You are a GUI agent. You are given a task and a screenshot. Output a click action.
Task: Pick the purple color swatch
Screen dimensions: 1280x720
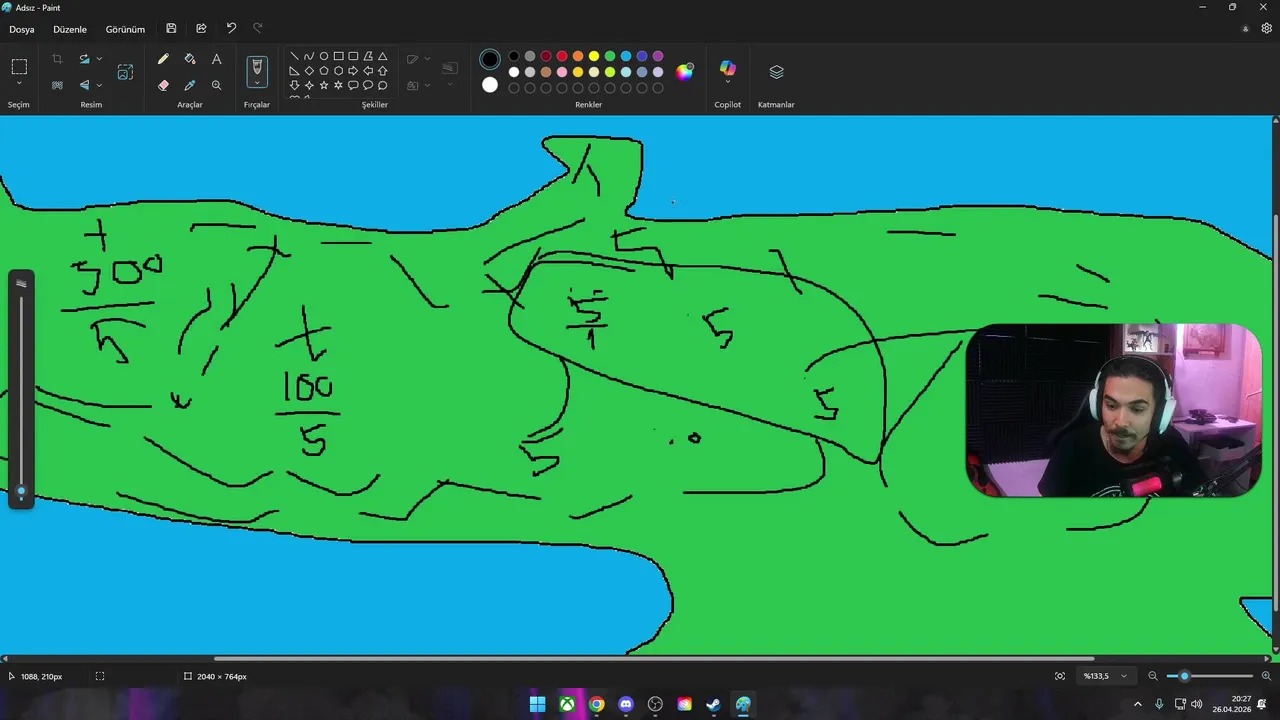(658, 56)
